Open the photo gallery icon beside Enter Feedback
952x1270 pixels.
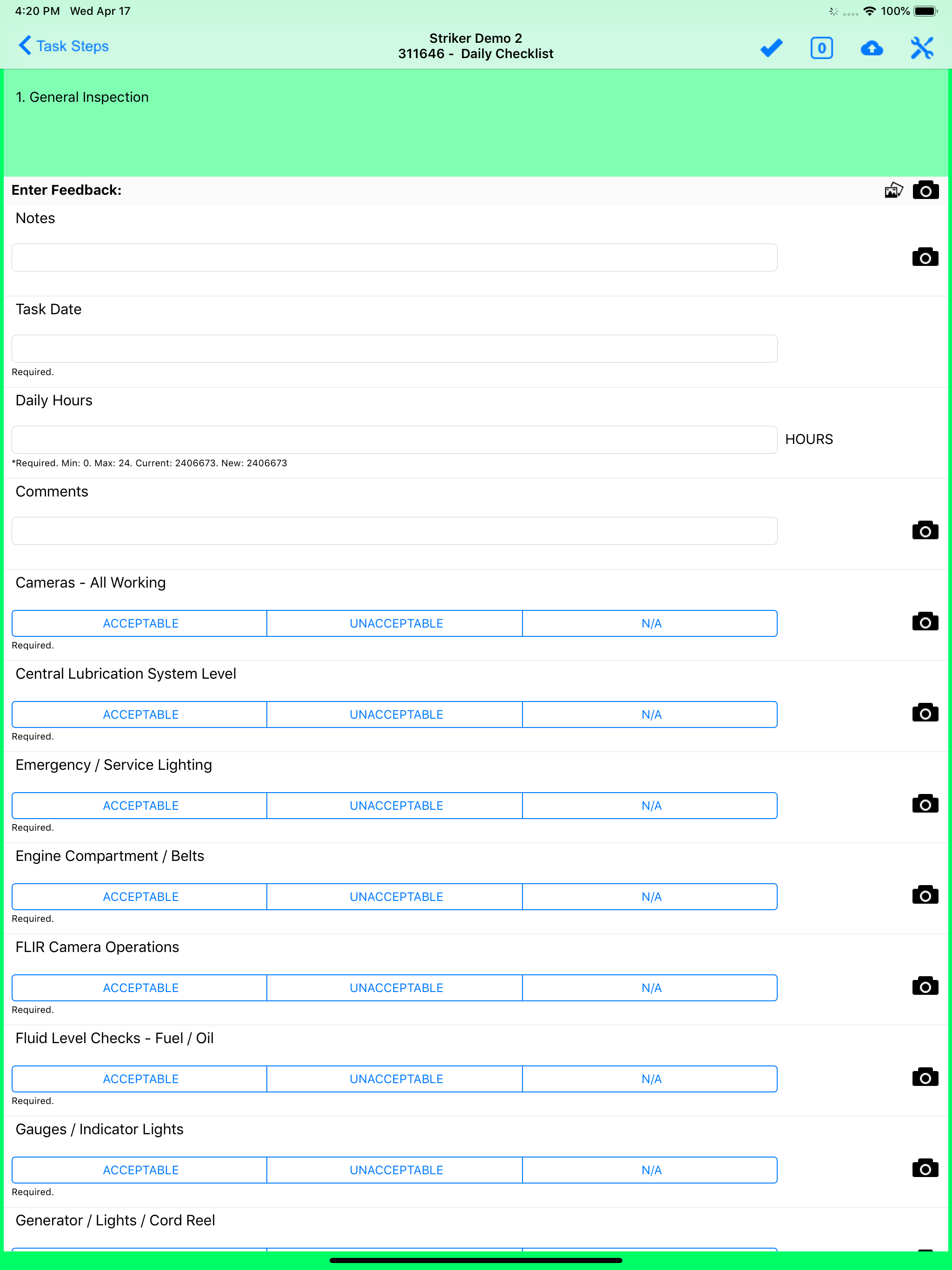click(893, 190)
